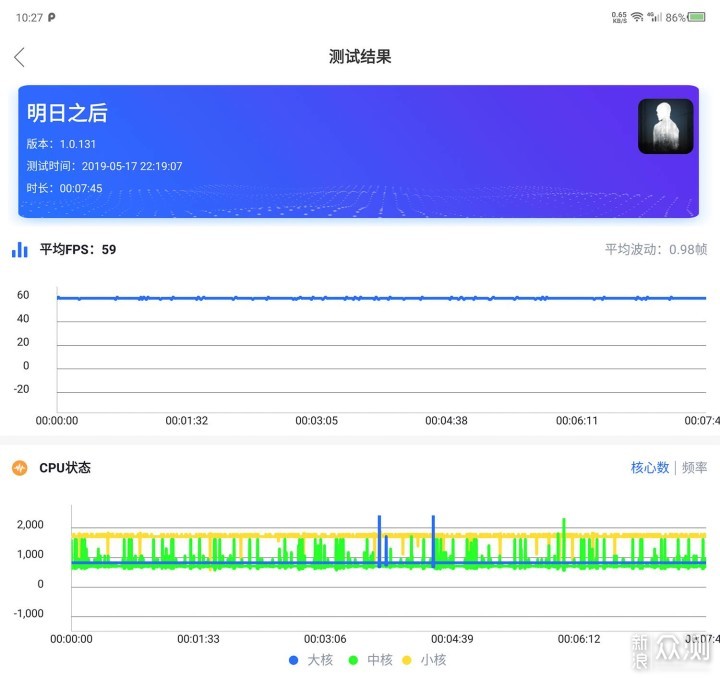Click the 10:27 clock in status bar

coord(29,17)
